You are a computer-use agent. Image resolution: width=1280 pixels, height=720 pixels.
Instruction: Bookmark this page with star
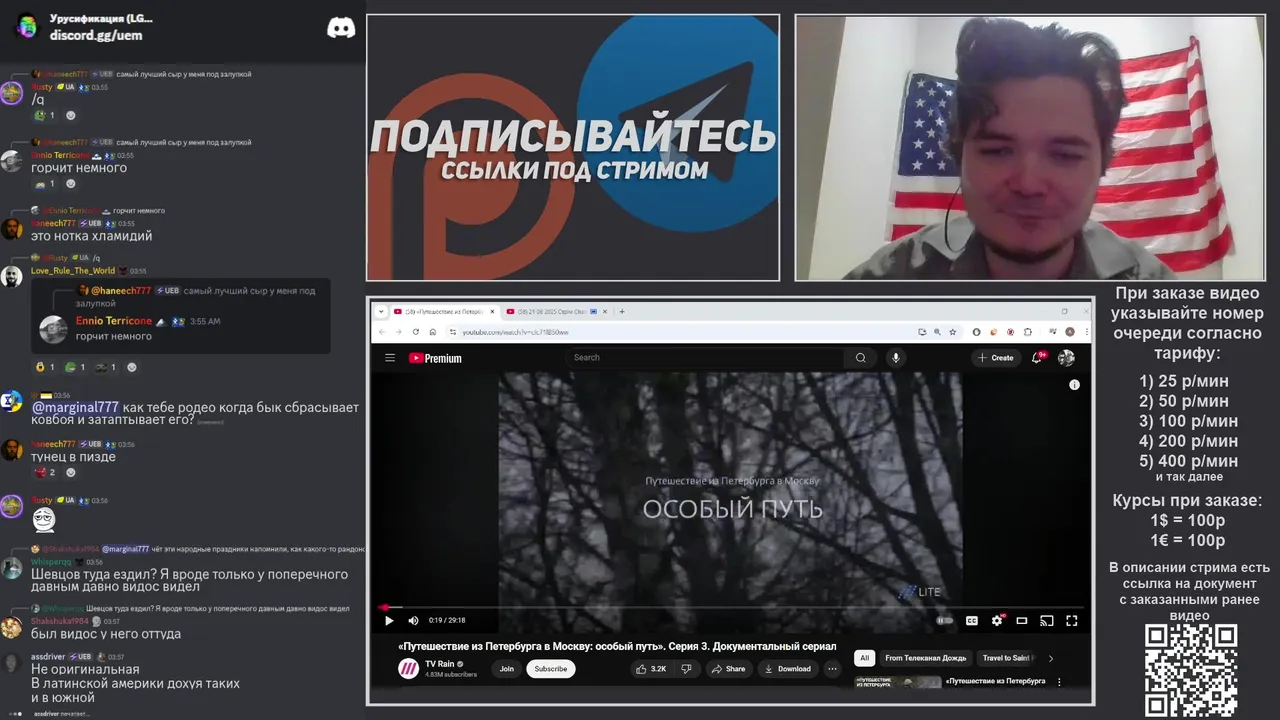pyautogui.click(x=953, y=331)
